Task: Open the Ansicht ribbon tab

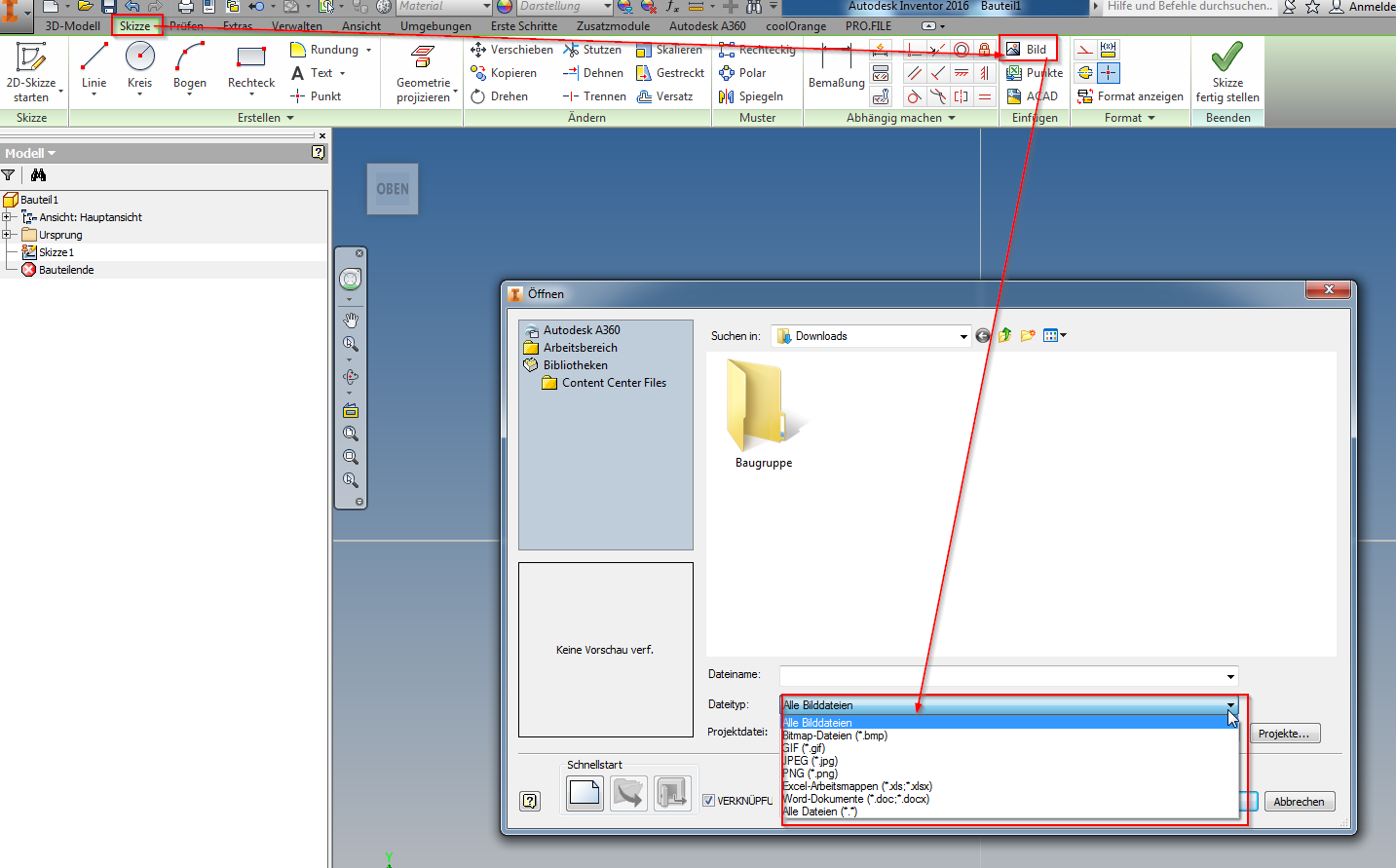Action: pyautogui.click(x=361, y=26)
